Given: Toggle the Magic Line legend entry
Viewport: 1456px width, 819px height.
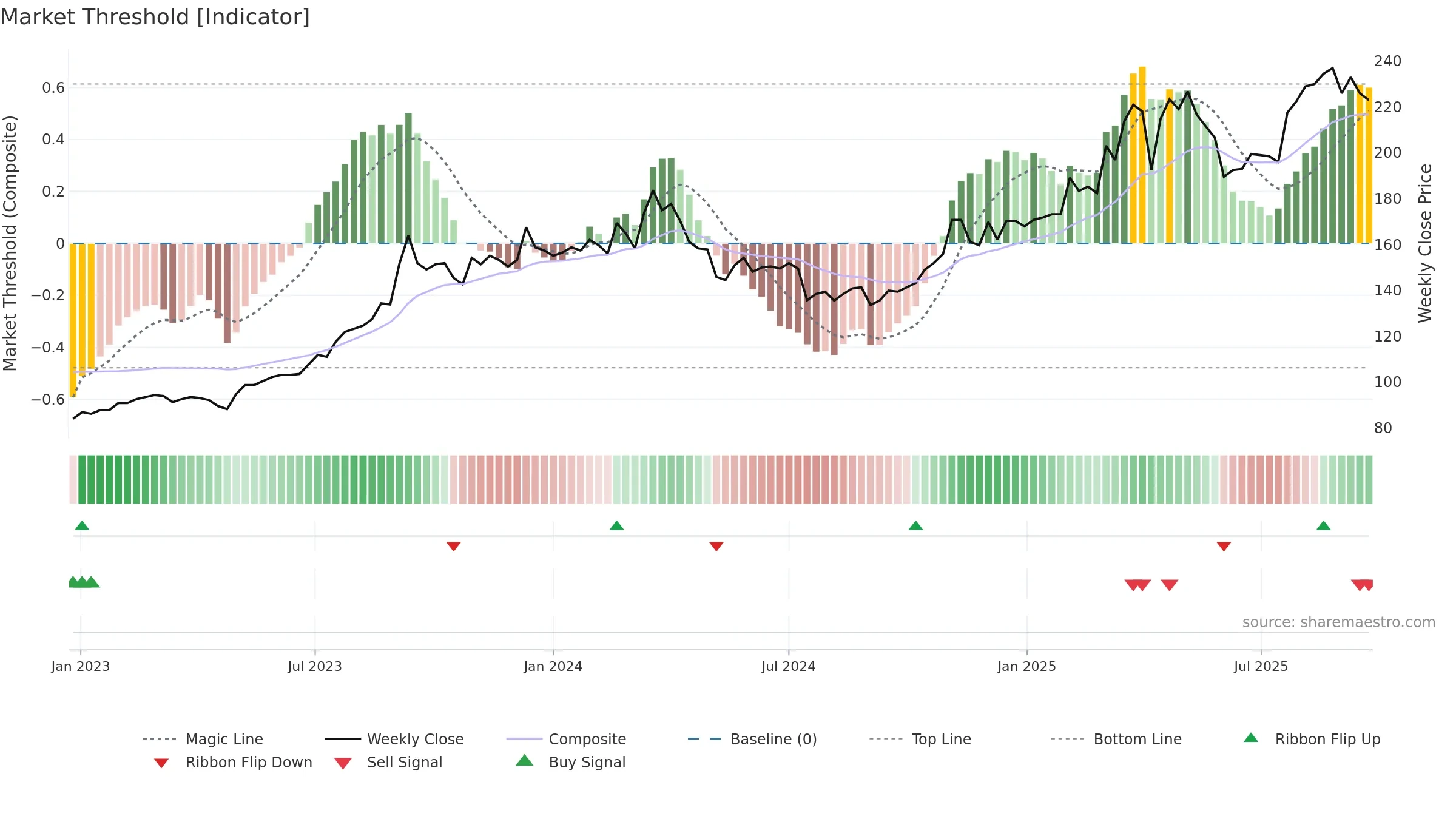Looking at the screenshot, I should click(203, 739).
